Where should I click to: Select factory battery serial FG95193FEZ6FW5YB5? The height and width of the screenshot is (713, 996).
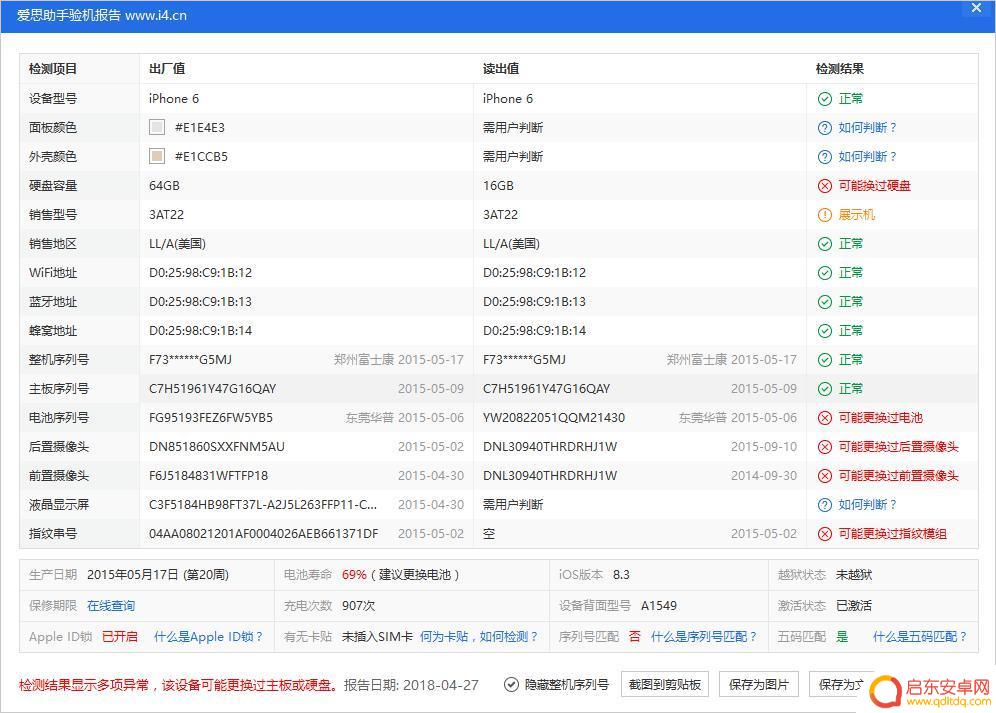click(211, 418)
